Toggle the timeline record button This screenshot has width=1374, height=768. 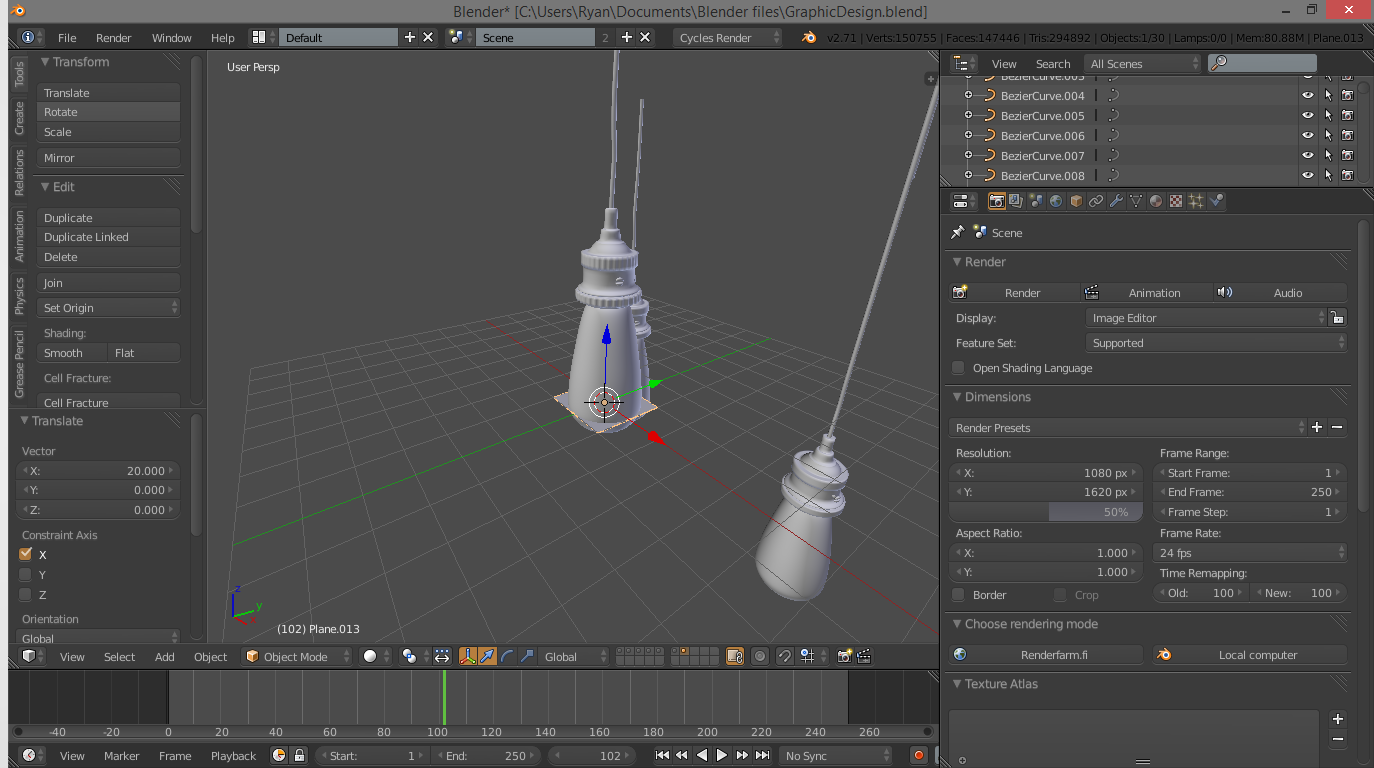click(919, 756)
